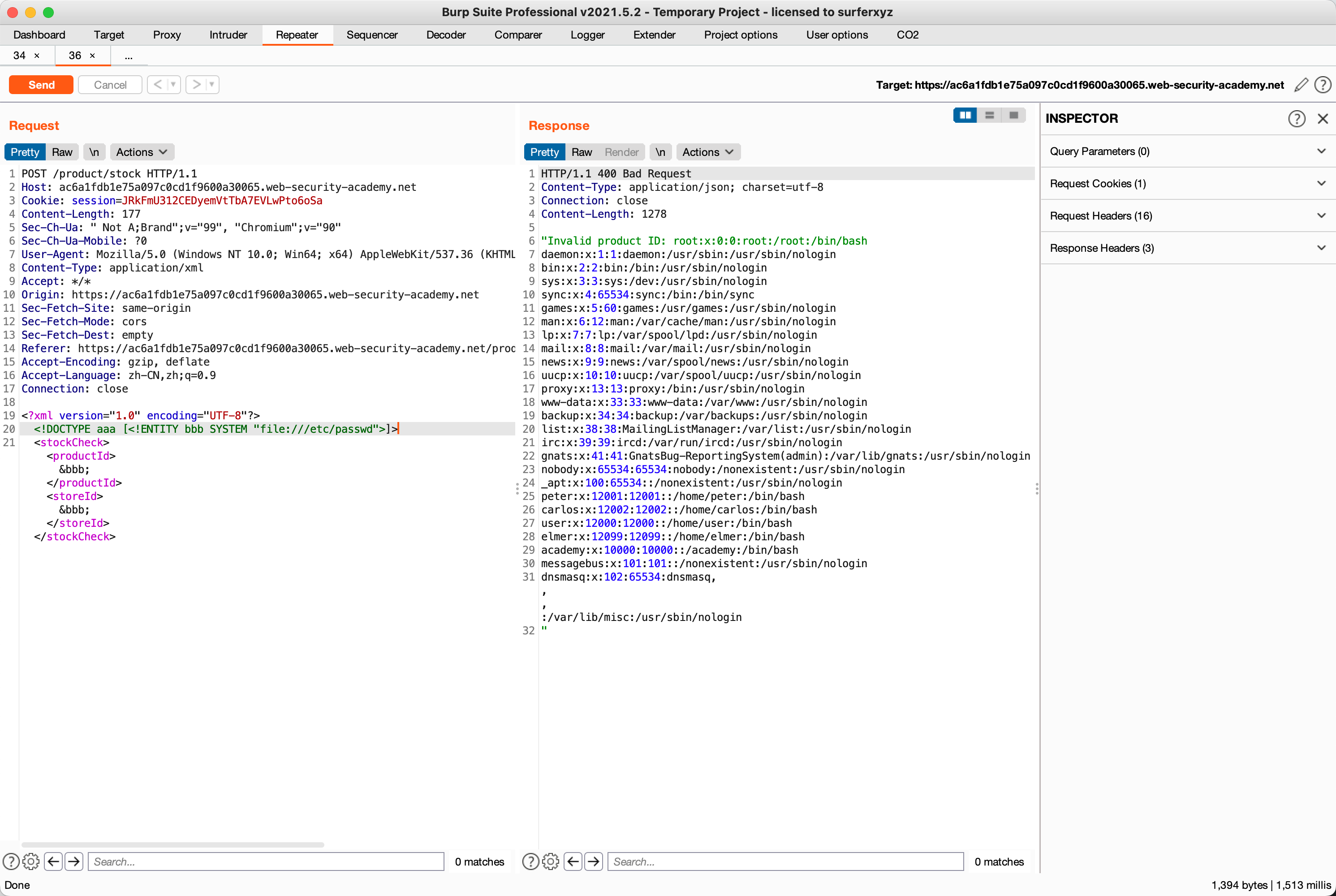Open User options tab
The width and height of the screenshot is (1336, 896).
coord(837,35)
